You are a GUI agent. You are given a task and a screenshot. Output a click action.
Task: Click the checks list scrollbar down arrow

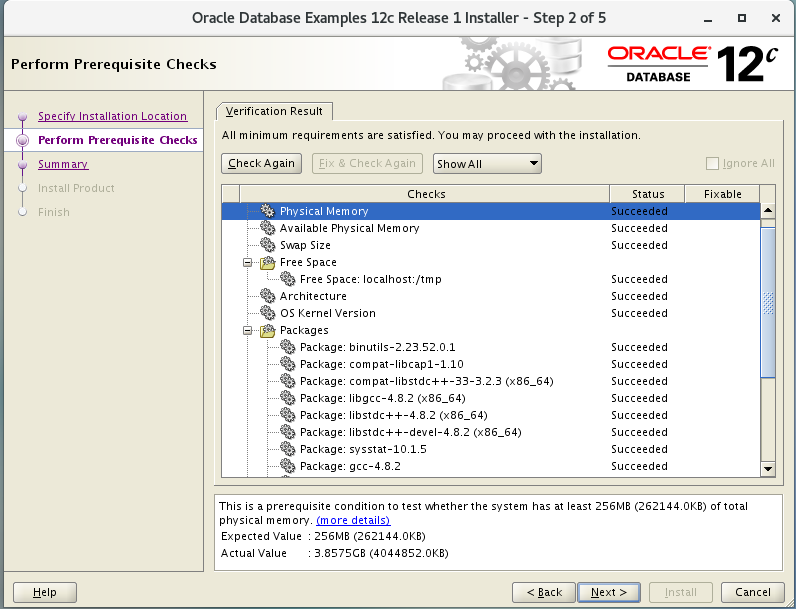[x=768, y=468]
